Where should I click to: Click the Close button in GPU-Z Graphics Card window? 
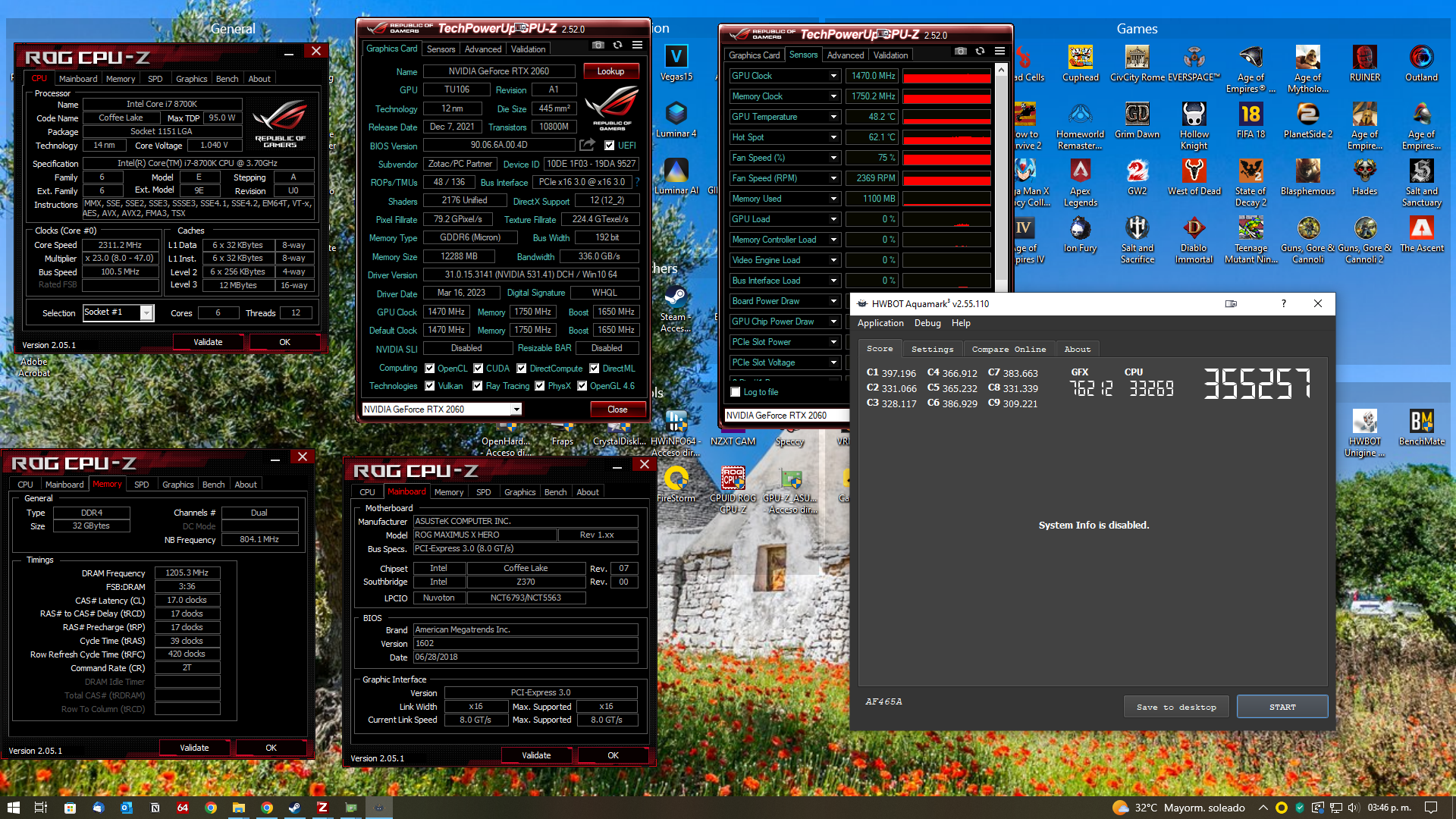click(x=617, y=409)
